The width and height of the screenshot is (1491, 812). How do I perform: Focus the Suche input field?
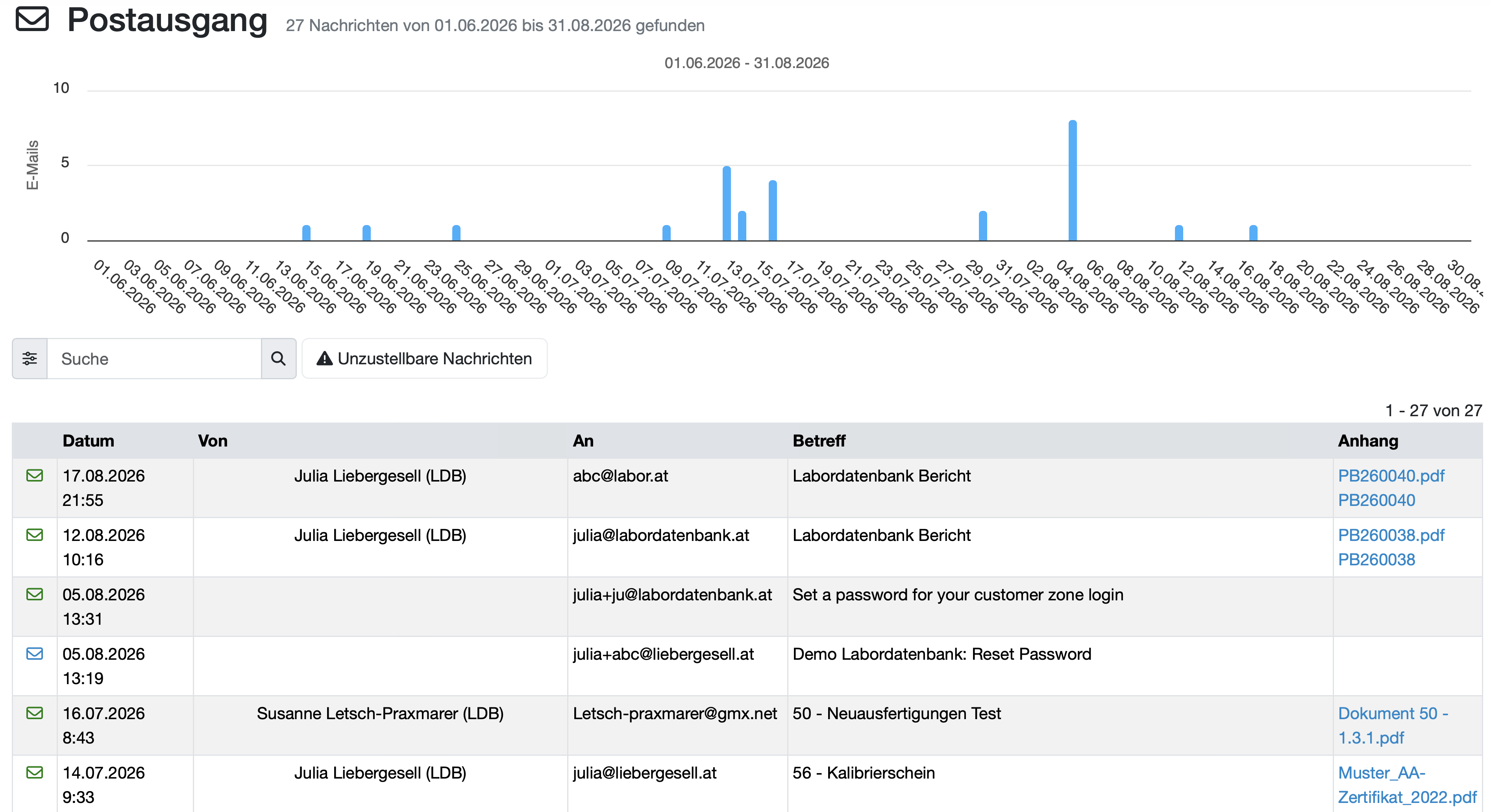tap(154, 358)
